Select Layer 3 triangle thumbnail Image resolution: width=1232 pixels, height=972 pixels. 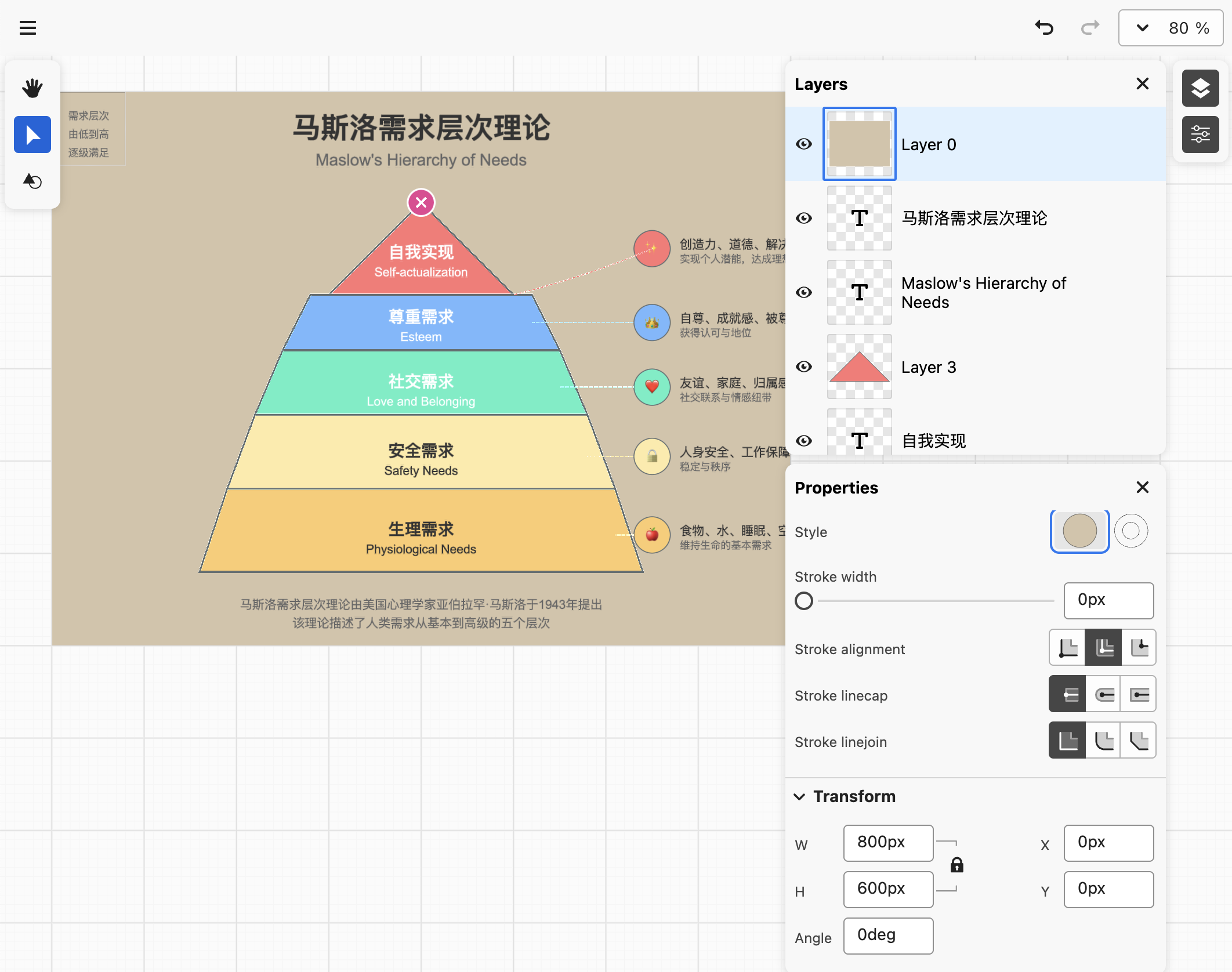859,367
